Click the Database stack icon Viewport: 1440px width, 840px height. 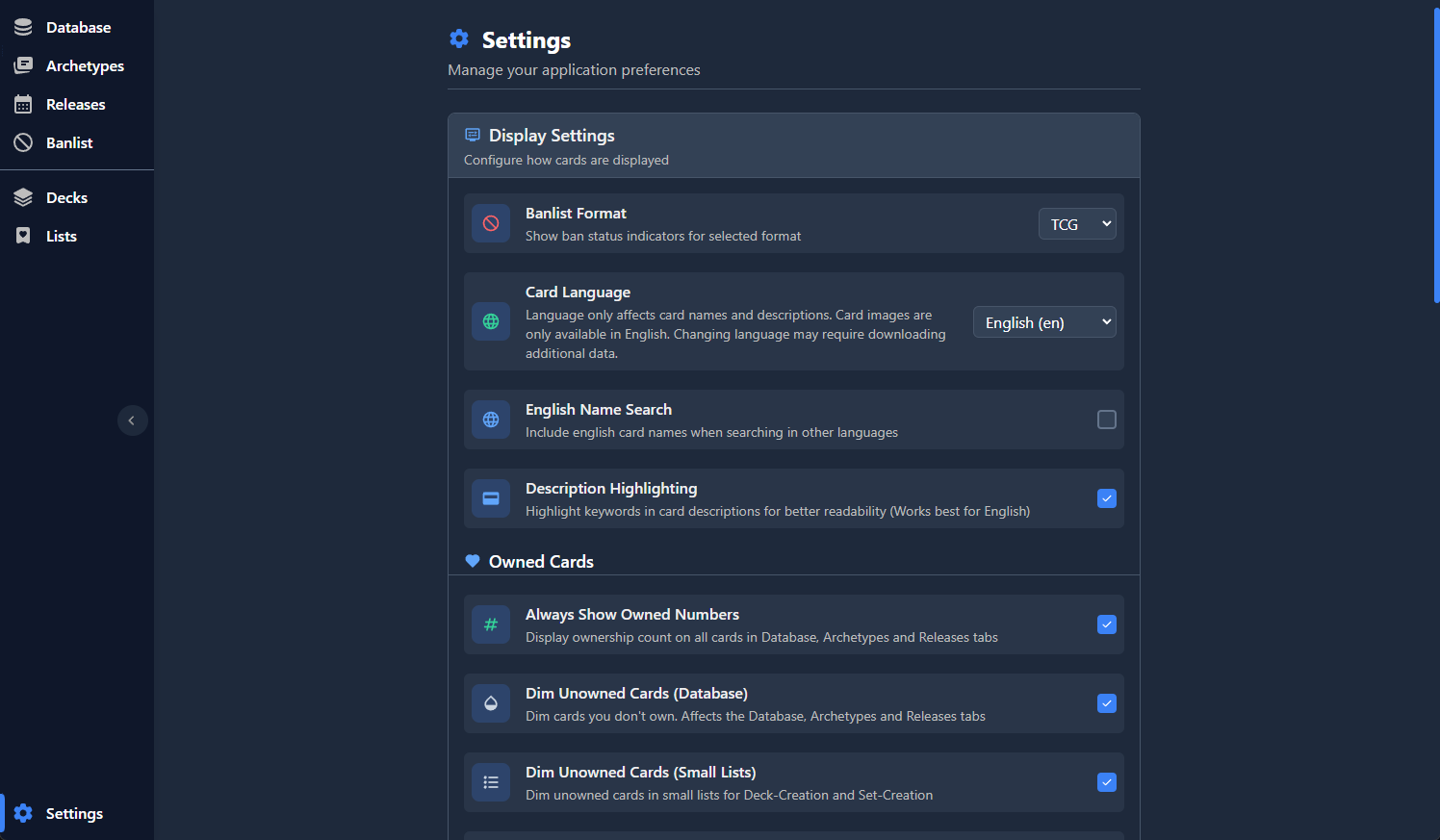[23, 27]
